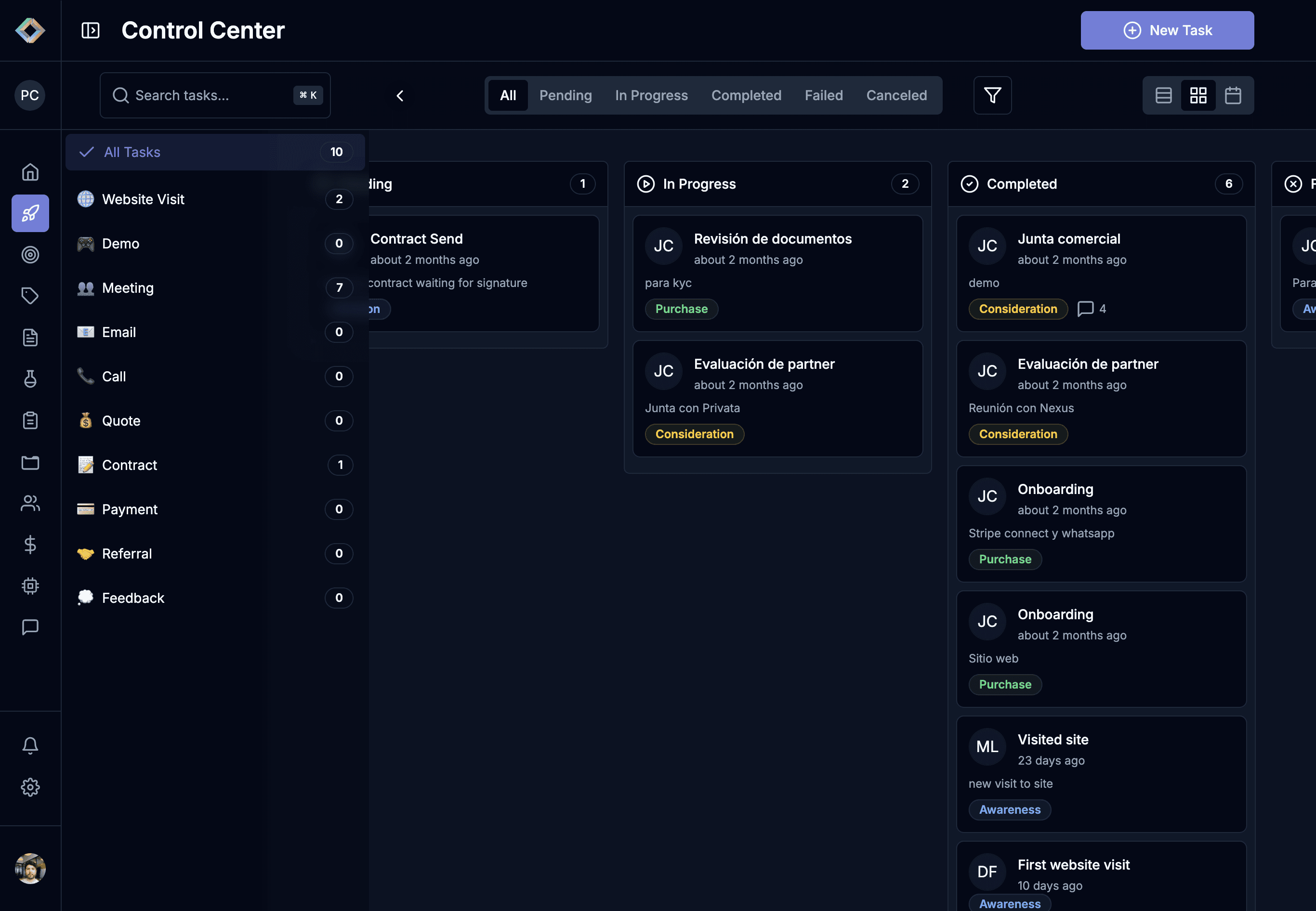Open the document icon in the sidebar
Screen dimensions: 1316x911
coord(30,338)
